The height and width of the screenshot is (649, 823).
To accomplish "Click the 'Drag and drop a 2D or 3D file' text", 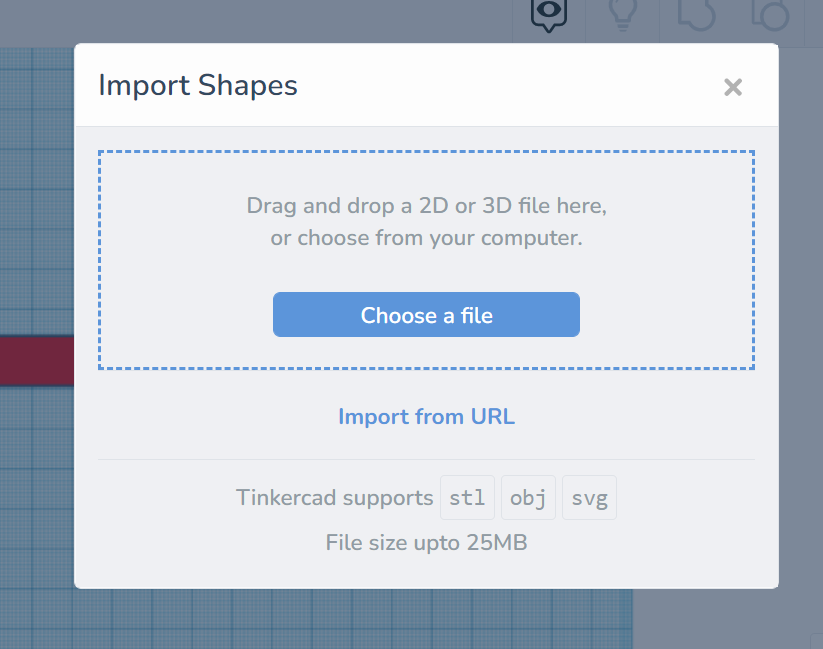I will click(426, 207).
